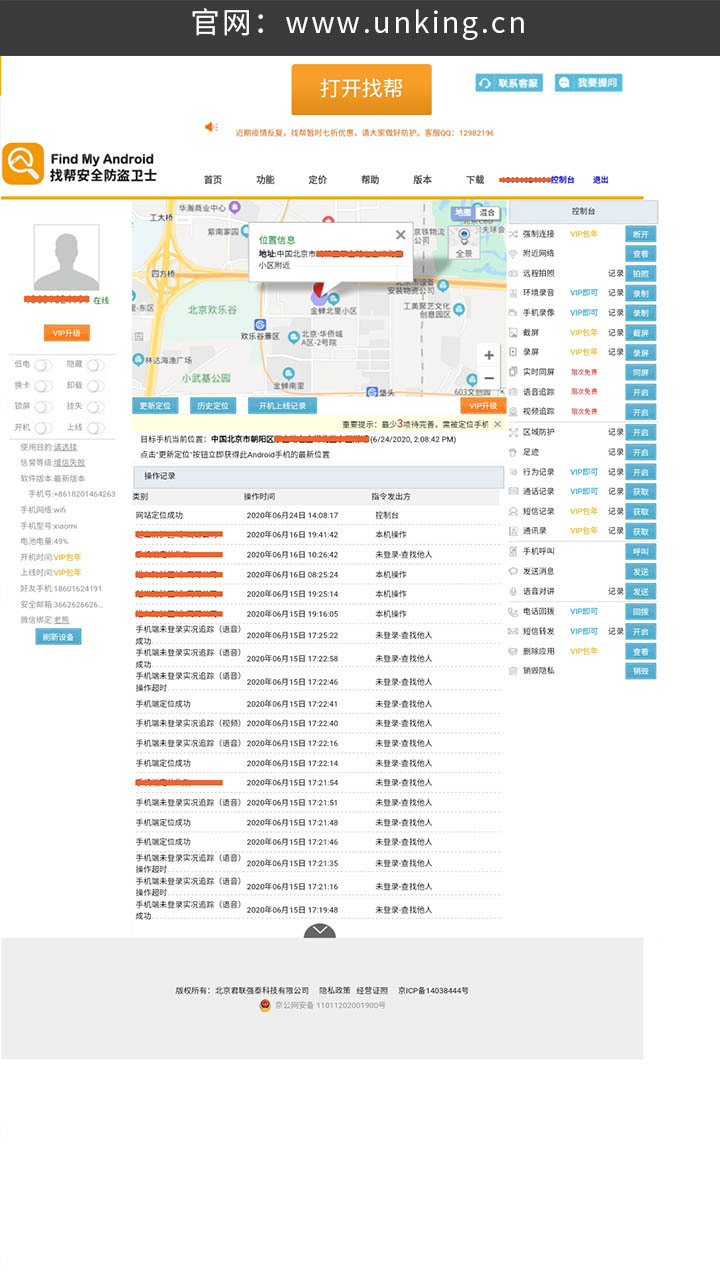This screenshot has width=720, height=1280.
Task: Toggle the 挂失 switch
Action: (x=95, y=407)
